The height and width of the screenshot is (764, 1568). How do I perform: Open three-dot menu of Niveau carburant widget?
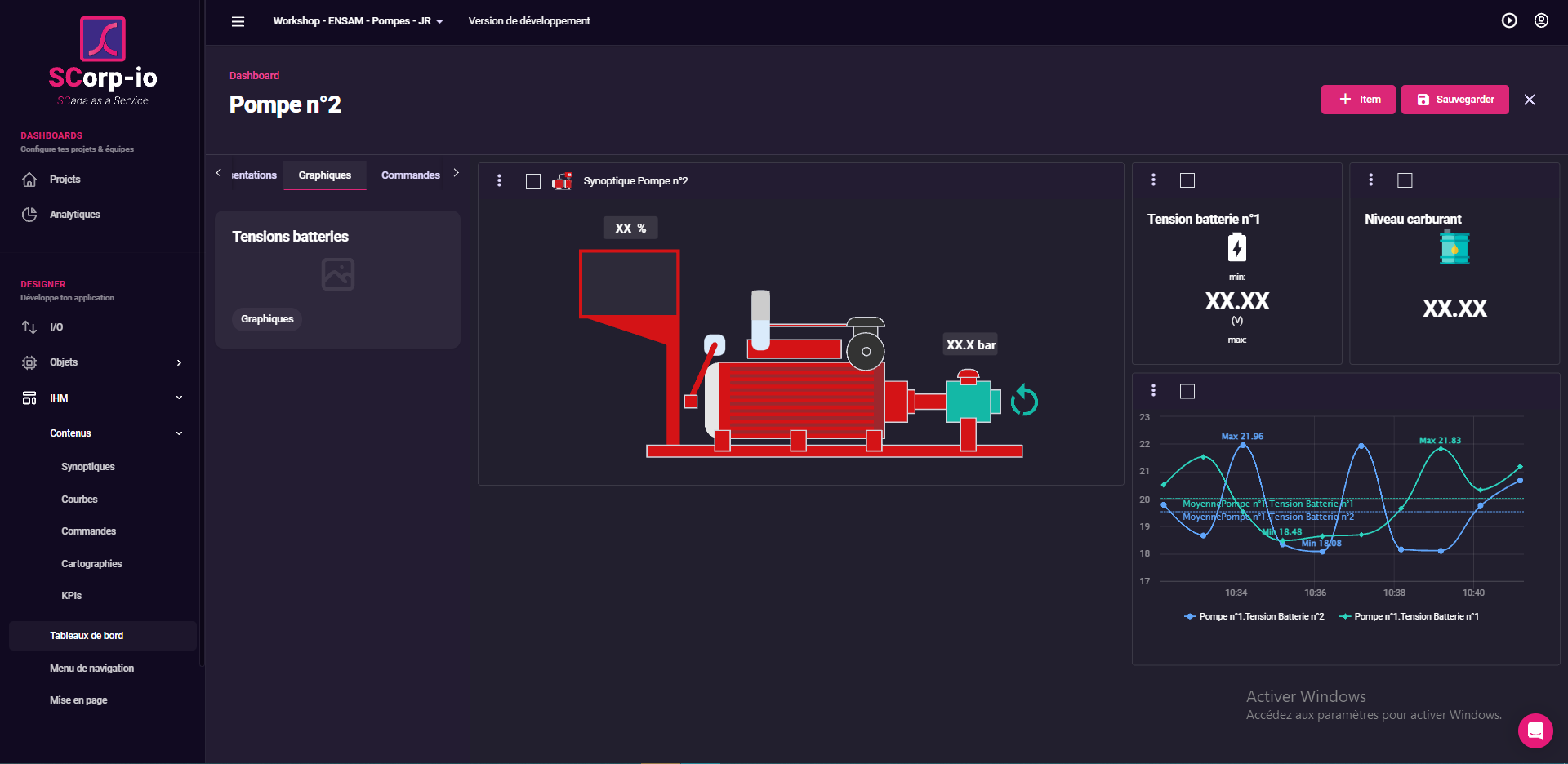[1370, 180]
